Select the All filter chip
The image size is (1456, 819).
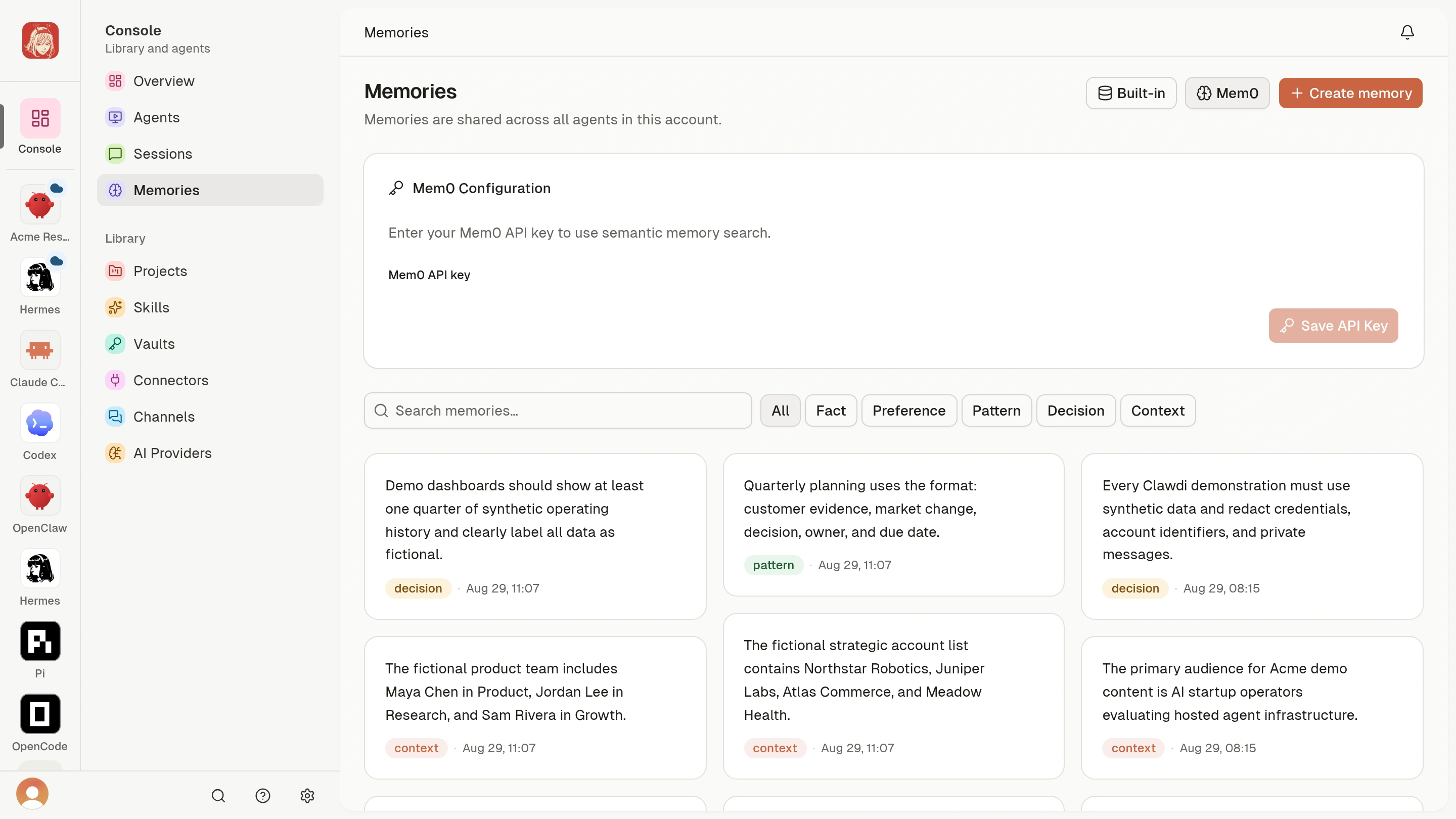coord(780,411)
